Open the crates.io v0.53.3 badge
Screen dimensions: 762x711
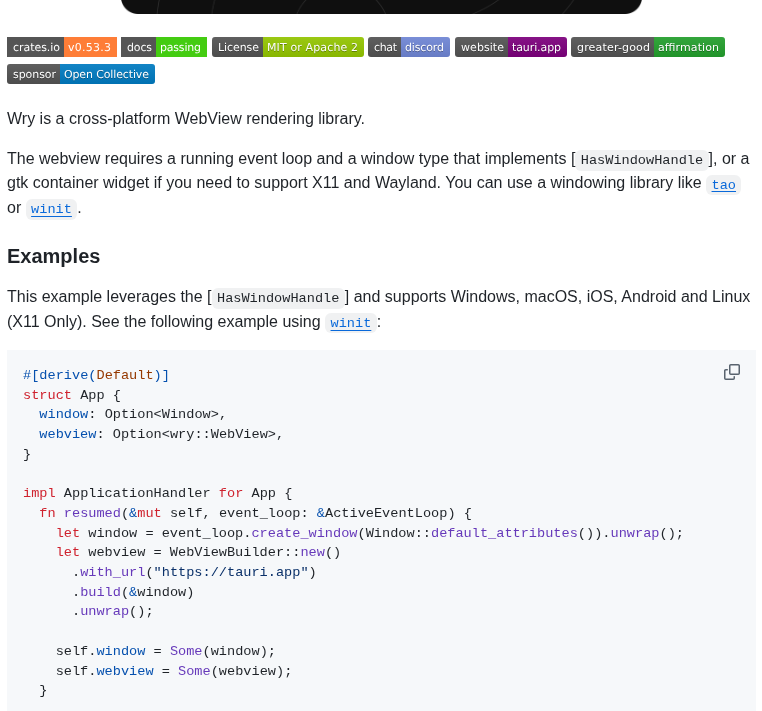click(x=62, y=47)
